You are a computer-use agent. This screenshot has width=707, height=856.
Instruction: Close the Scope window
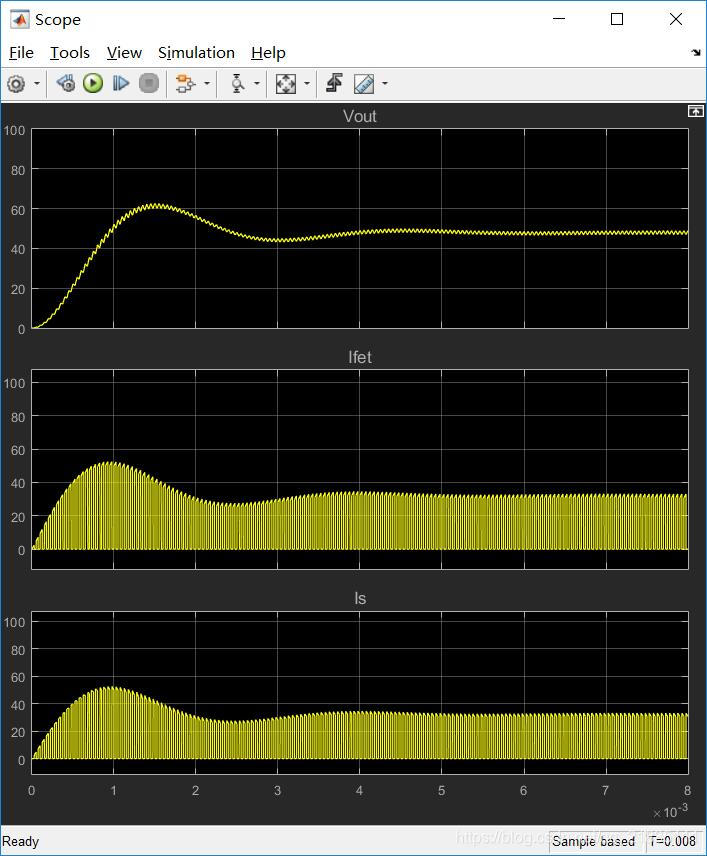676,19
